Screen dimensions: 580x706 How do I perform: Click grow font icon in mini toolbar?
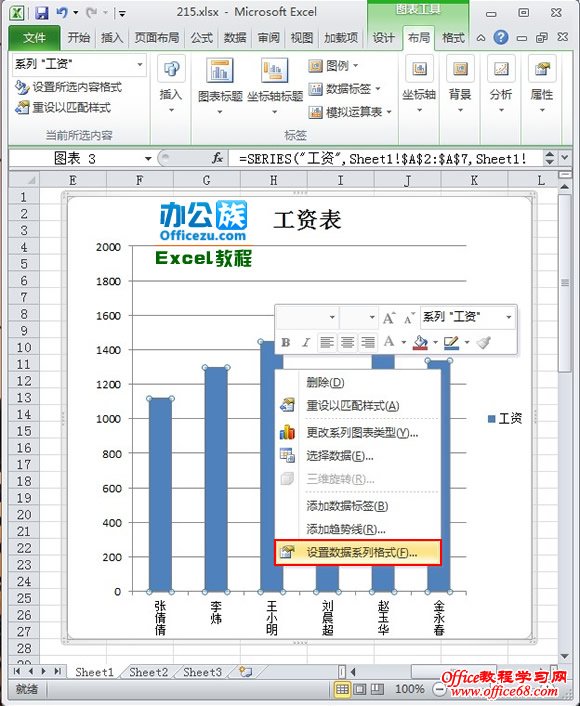[x=389, y=318]
